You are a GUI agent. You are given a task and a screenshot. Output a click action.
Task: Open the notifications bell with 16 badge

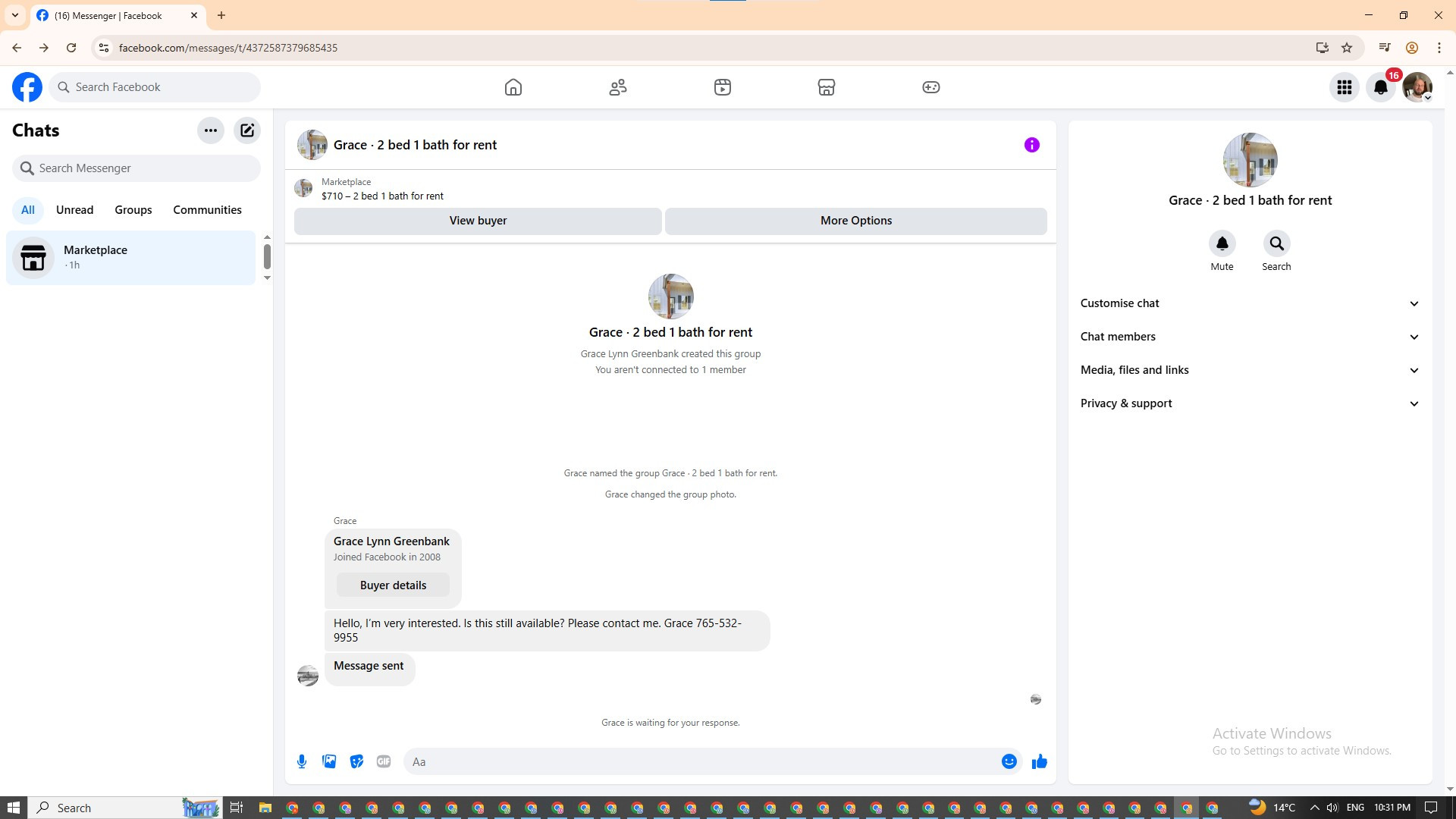pos(1381,87)
